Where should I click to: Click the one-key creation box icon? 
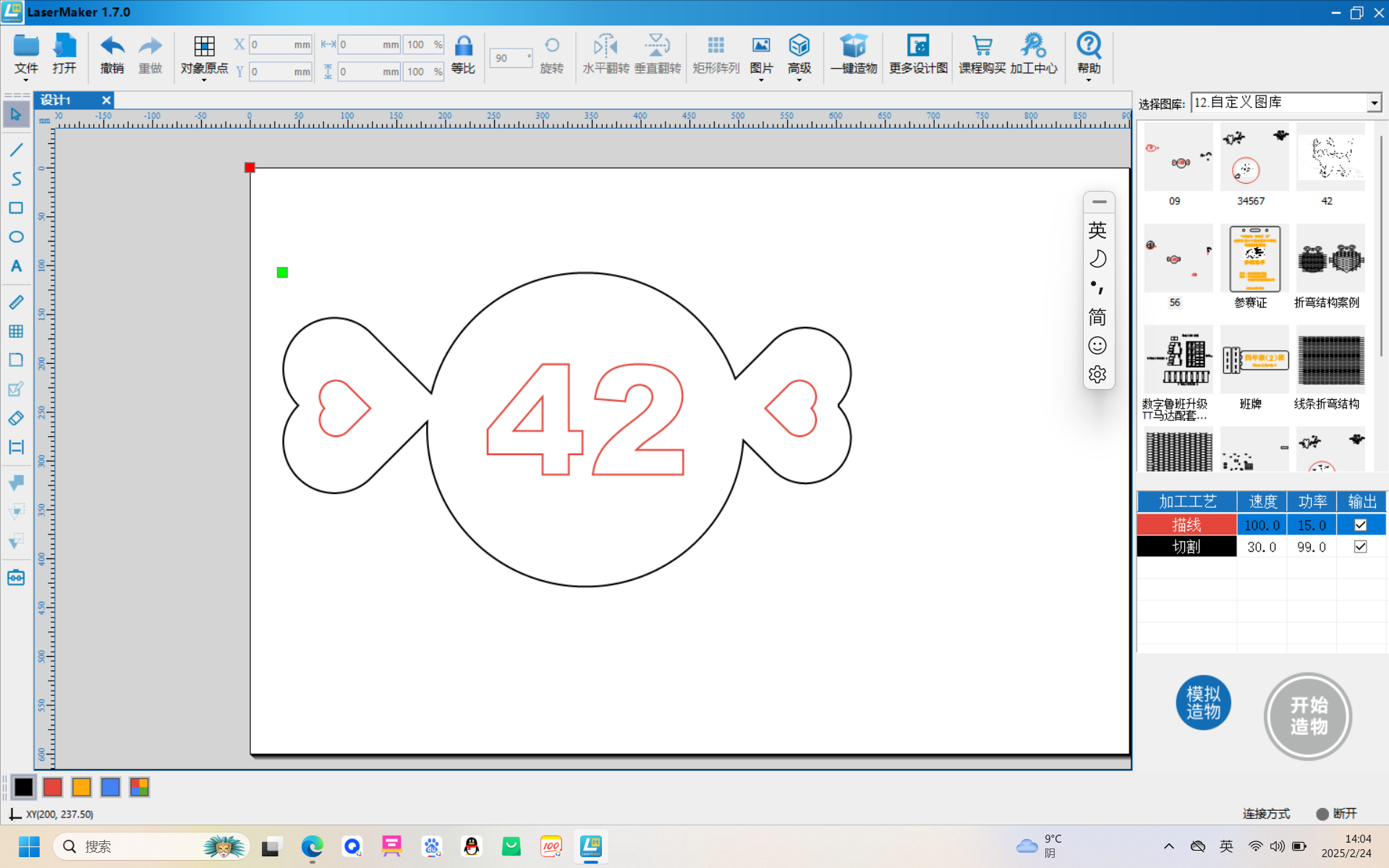(853, 47)
